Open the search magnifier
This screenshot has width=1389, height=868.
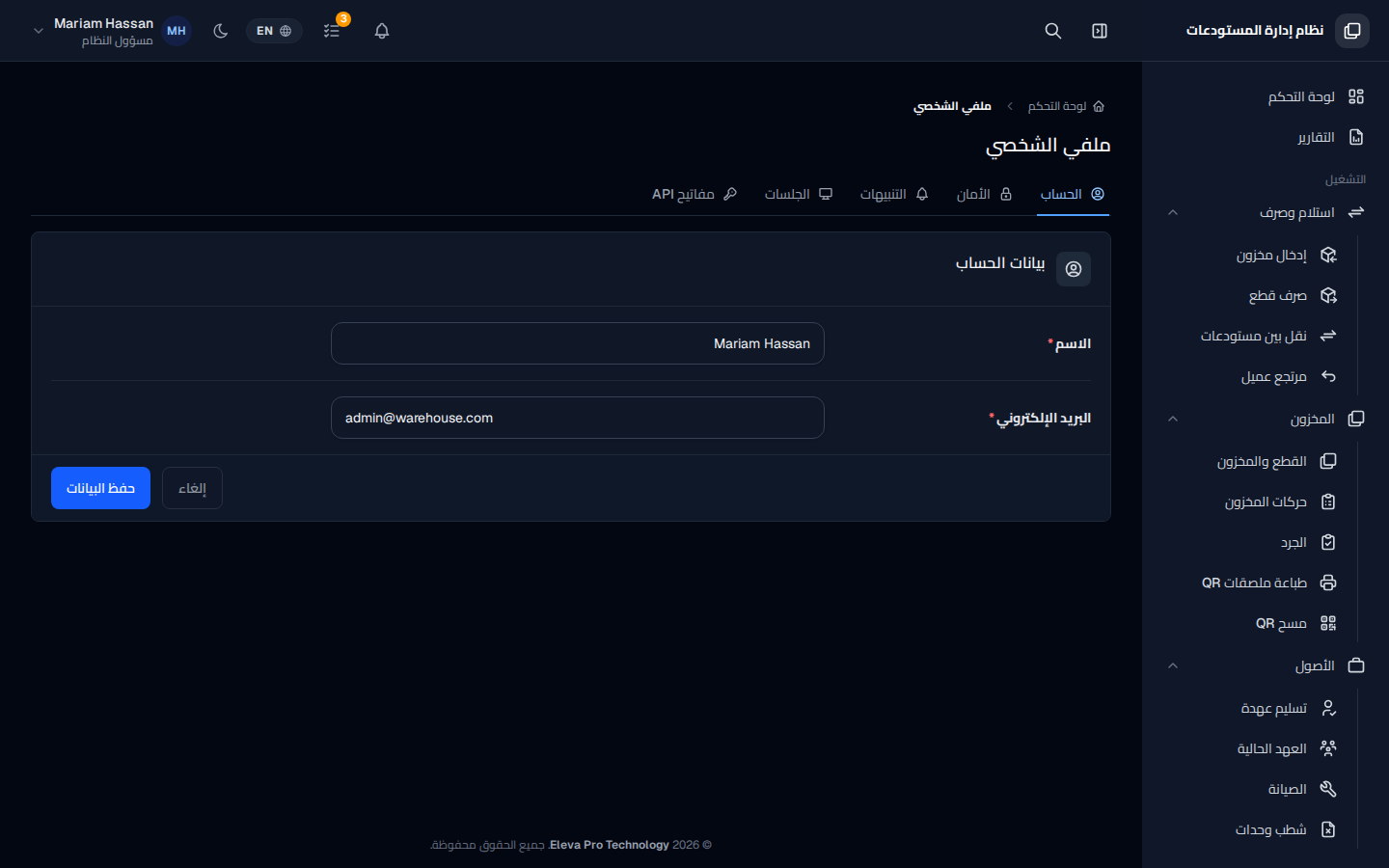pyautogui.click(x=1053, y=31)
